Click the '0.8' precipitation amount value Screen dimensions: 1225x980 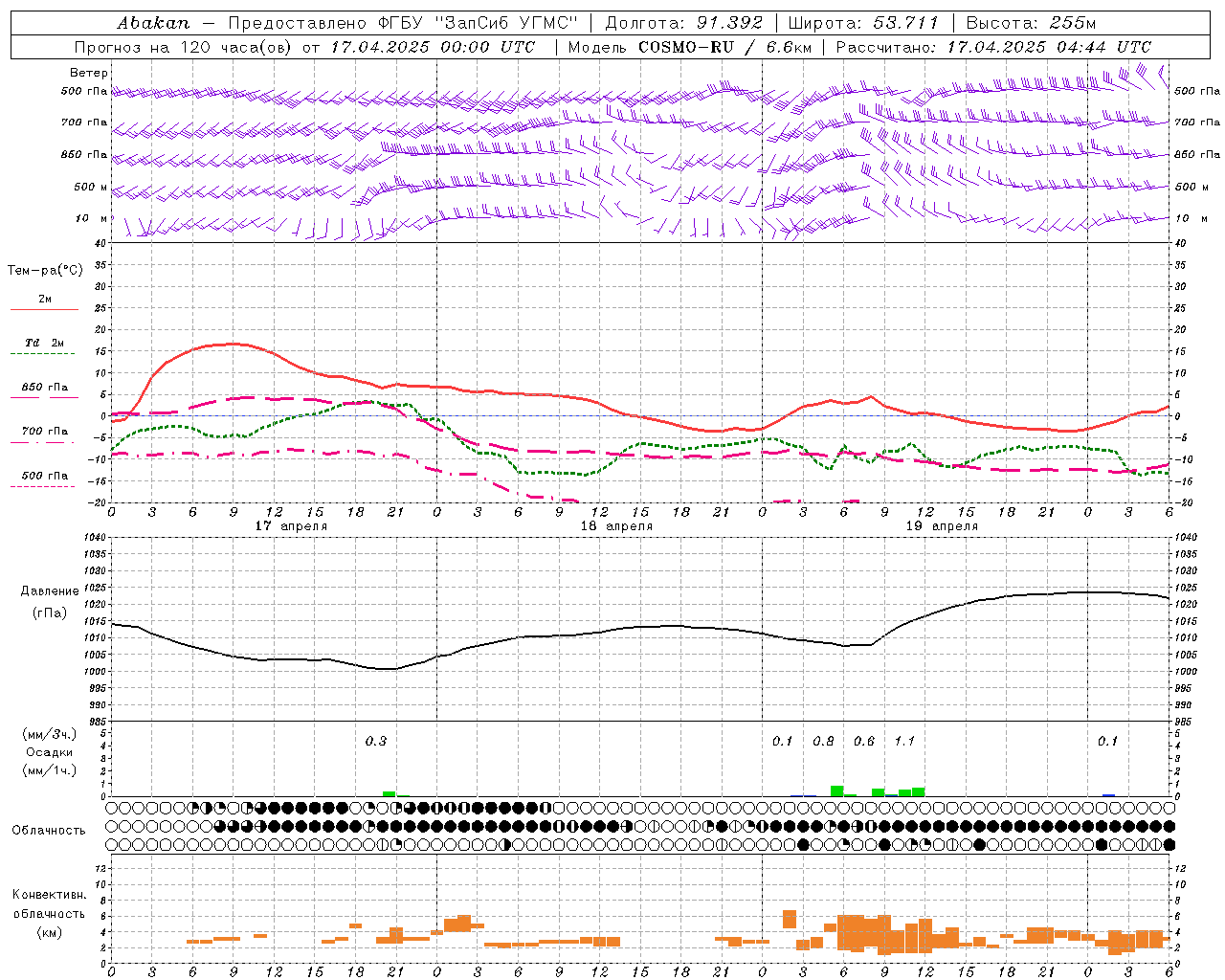pyautogui.click(x=823, y=741)
